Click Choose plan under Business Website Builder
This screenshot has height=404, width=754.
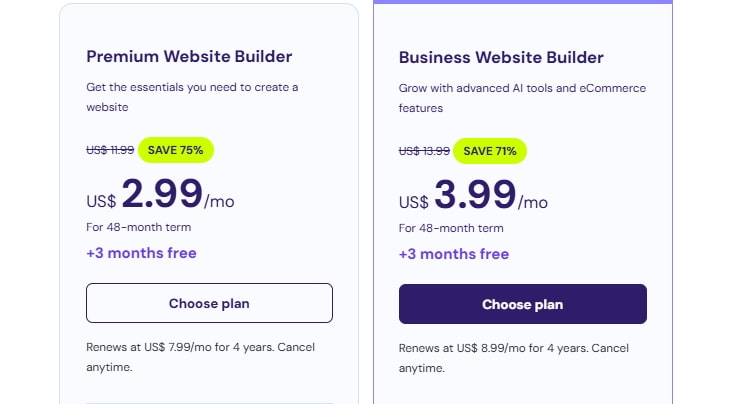(x=522, y=304)
